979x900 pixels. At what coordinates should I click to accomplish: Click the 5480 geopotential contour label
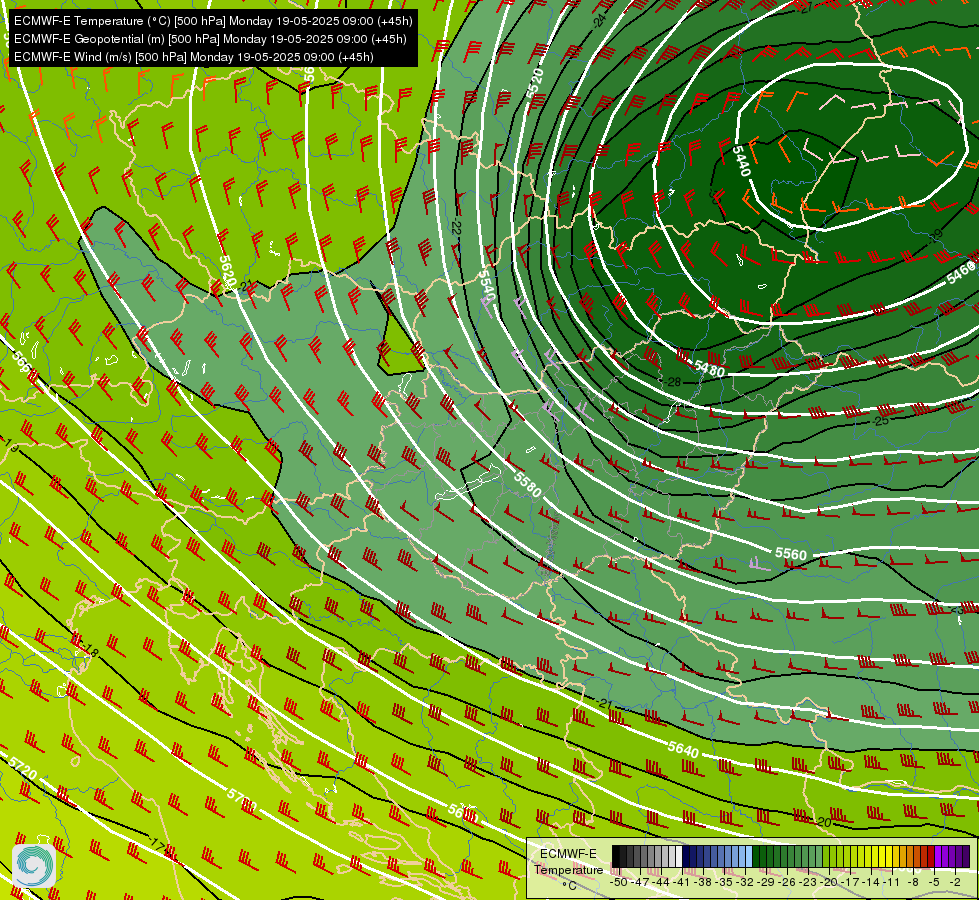710,369
